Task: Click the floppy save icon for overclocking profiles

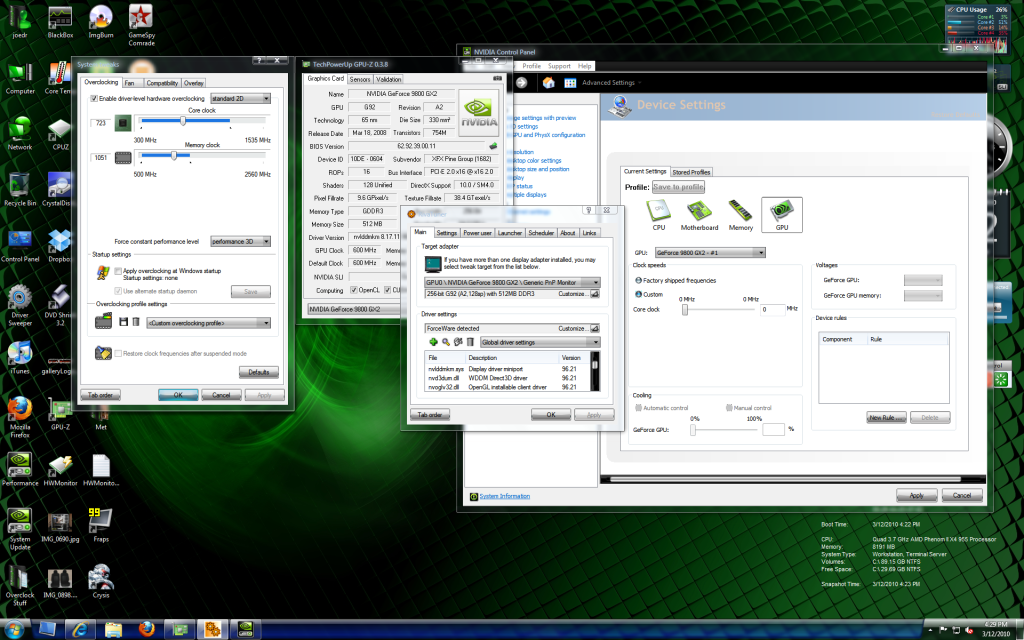Action: click(124, 322)
